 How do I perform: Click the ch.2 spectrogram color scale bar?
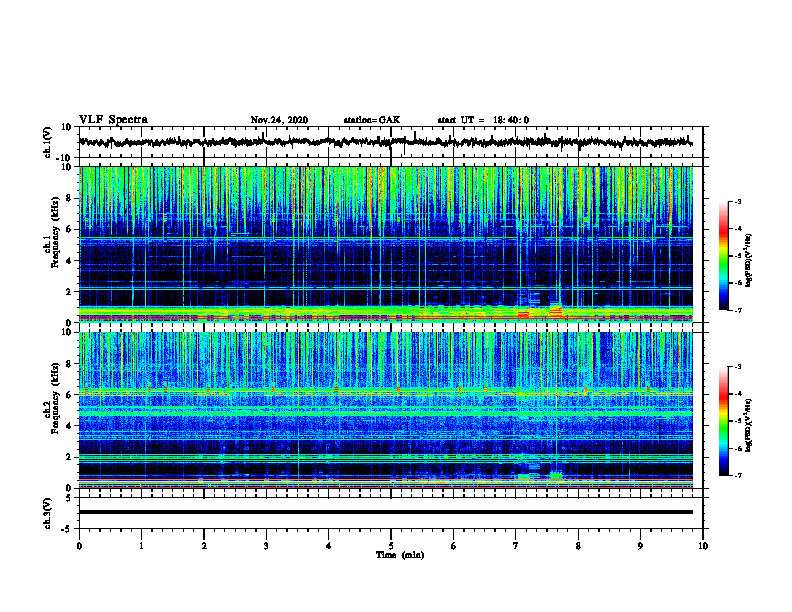click(724, 421)
